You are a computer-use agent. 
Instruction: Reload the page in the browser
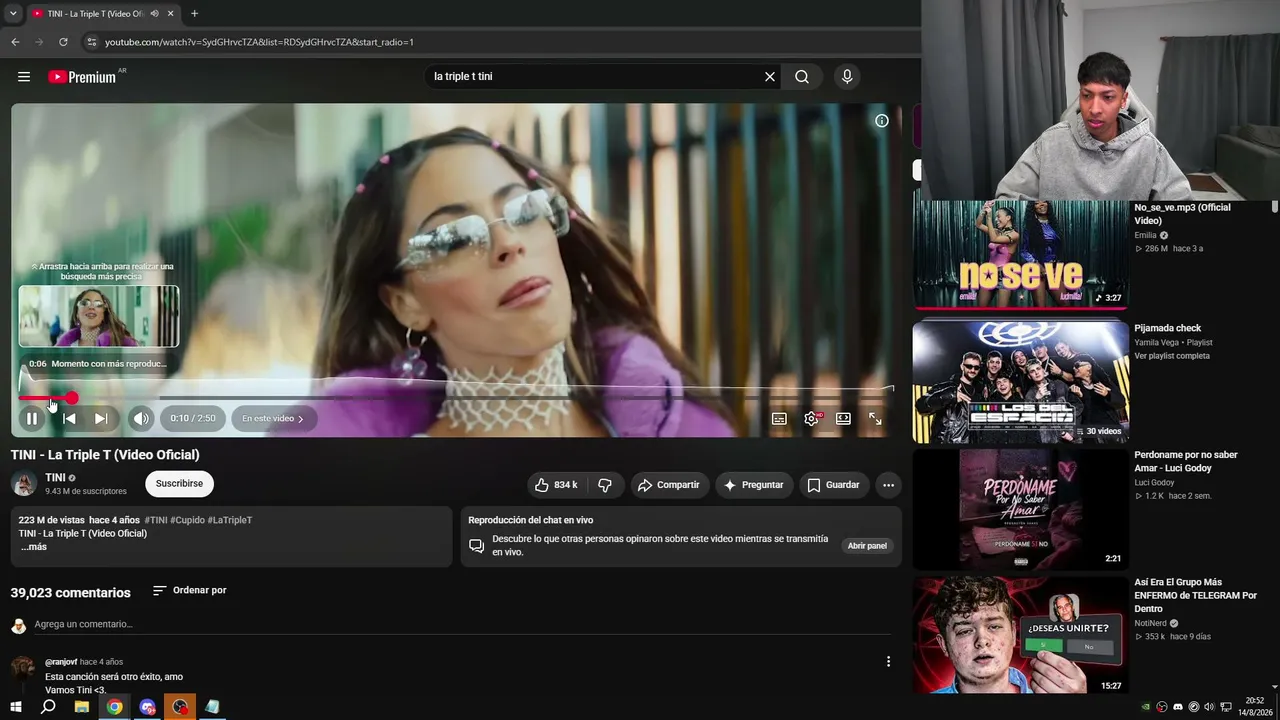tap(63, 42)
